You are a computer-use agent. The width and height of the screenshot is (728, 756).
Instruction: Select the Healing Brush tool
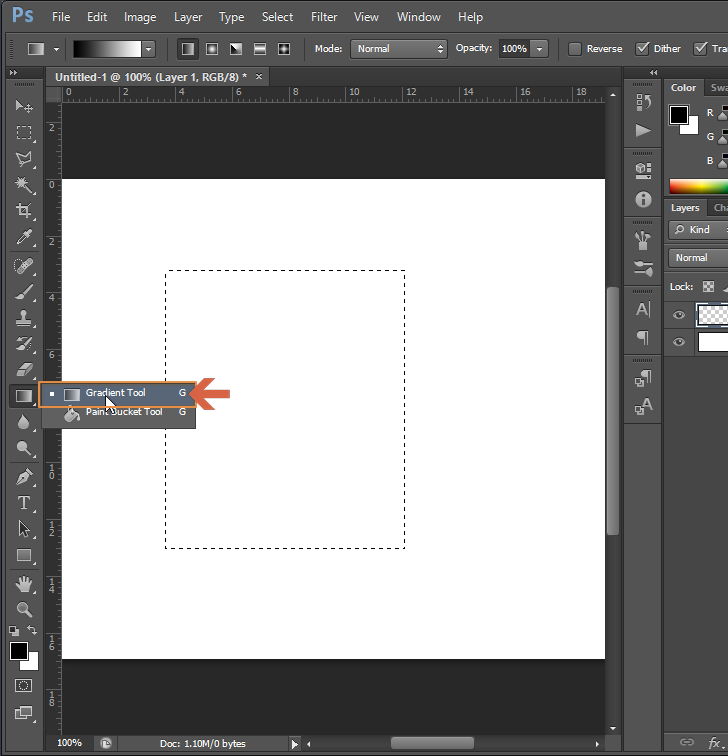point(24,266)
